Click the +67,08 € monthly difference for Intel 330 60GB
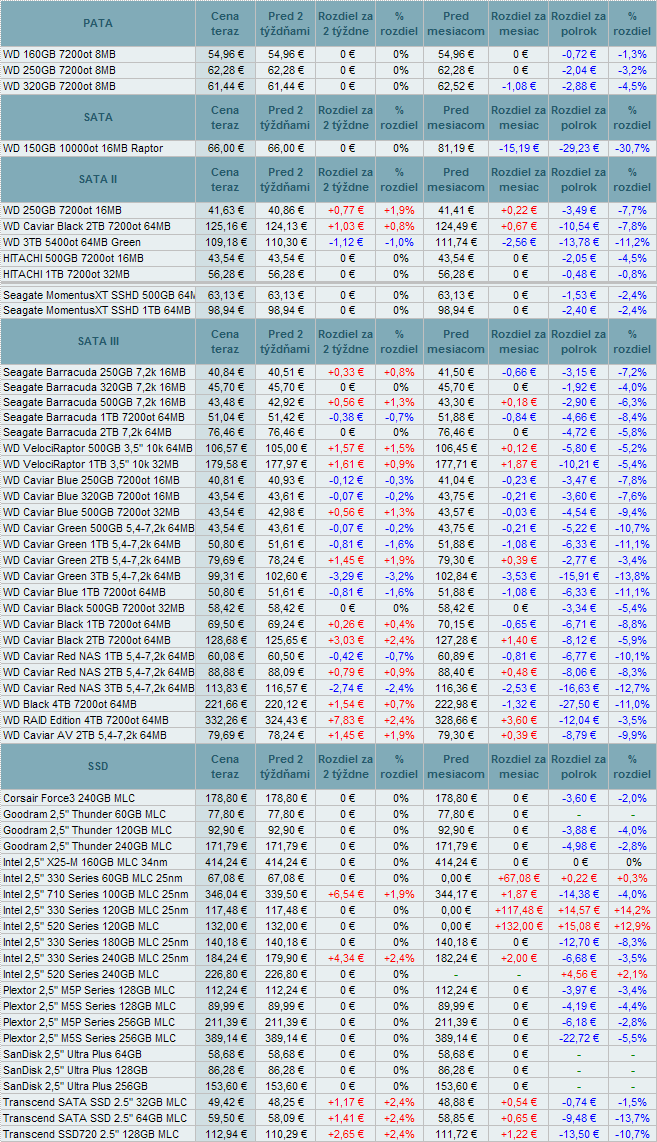657x1142 pixels. pyautogui.click(x=519, y=878)
